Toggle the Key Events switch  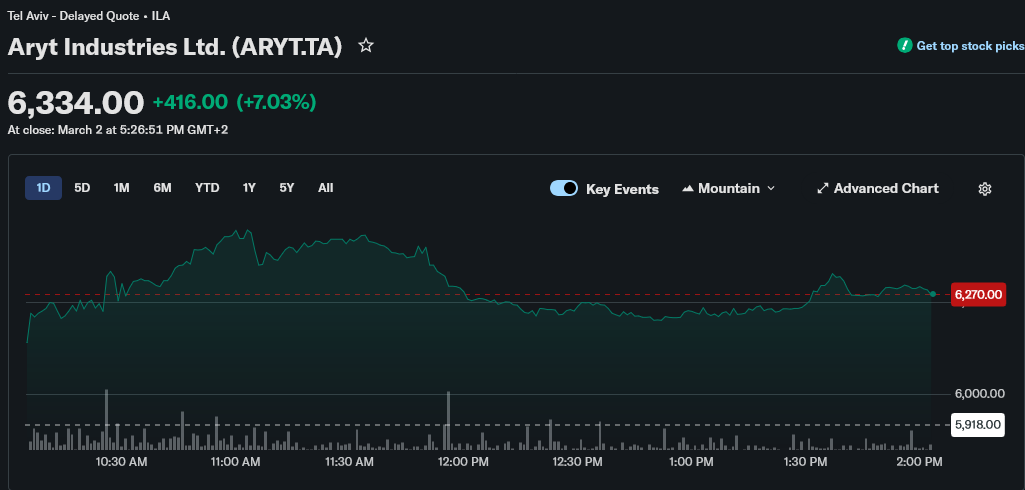click(x=563, y=188)
